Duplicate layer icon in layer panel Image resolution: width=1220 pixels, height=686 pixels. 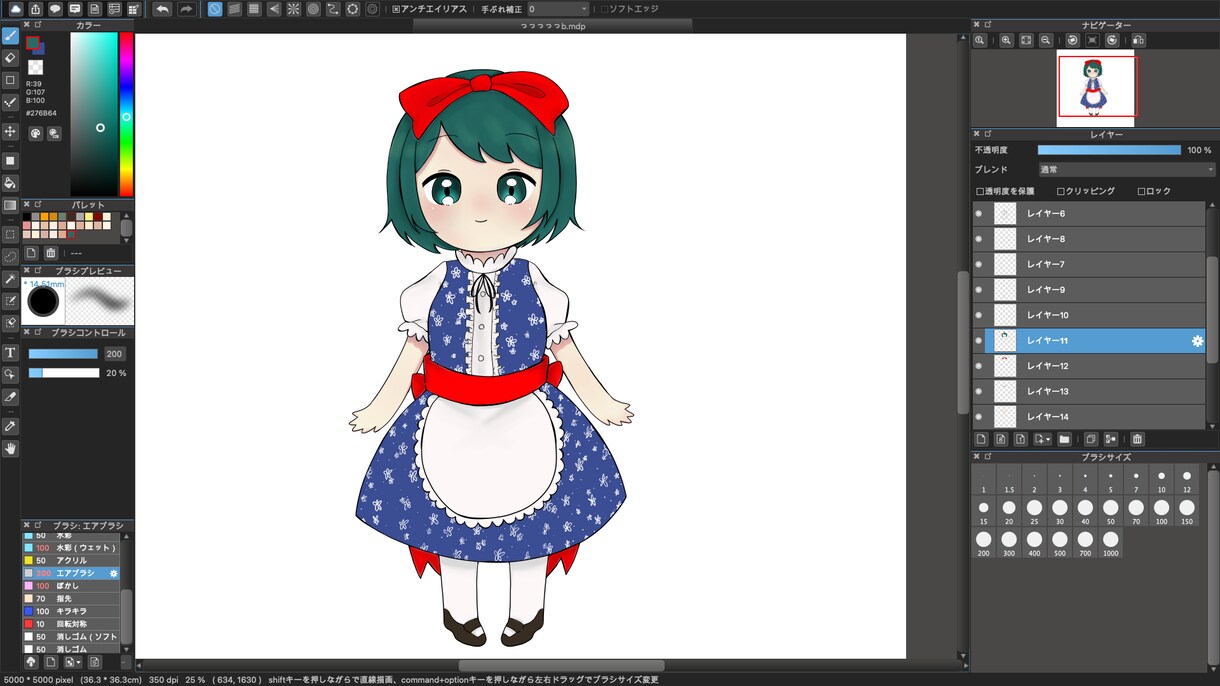1091,439
